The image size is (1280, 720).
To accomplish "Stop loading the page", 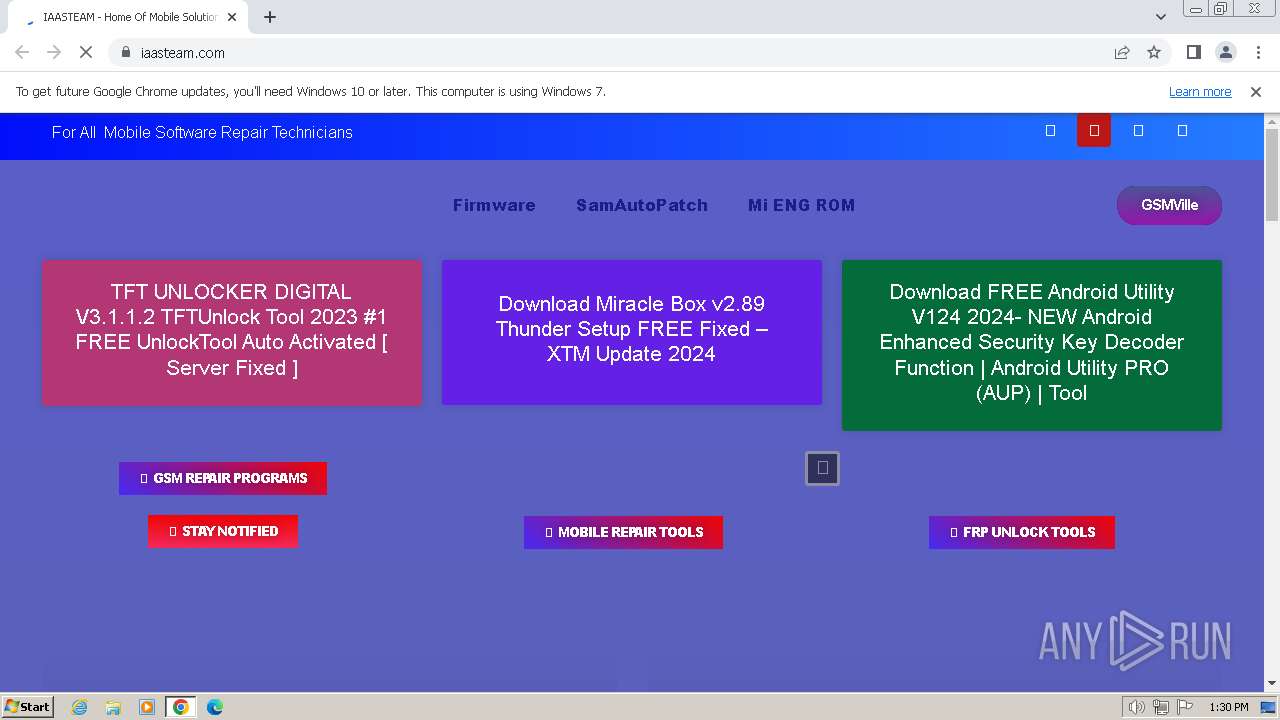I will pos(86,52).
